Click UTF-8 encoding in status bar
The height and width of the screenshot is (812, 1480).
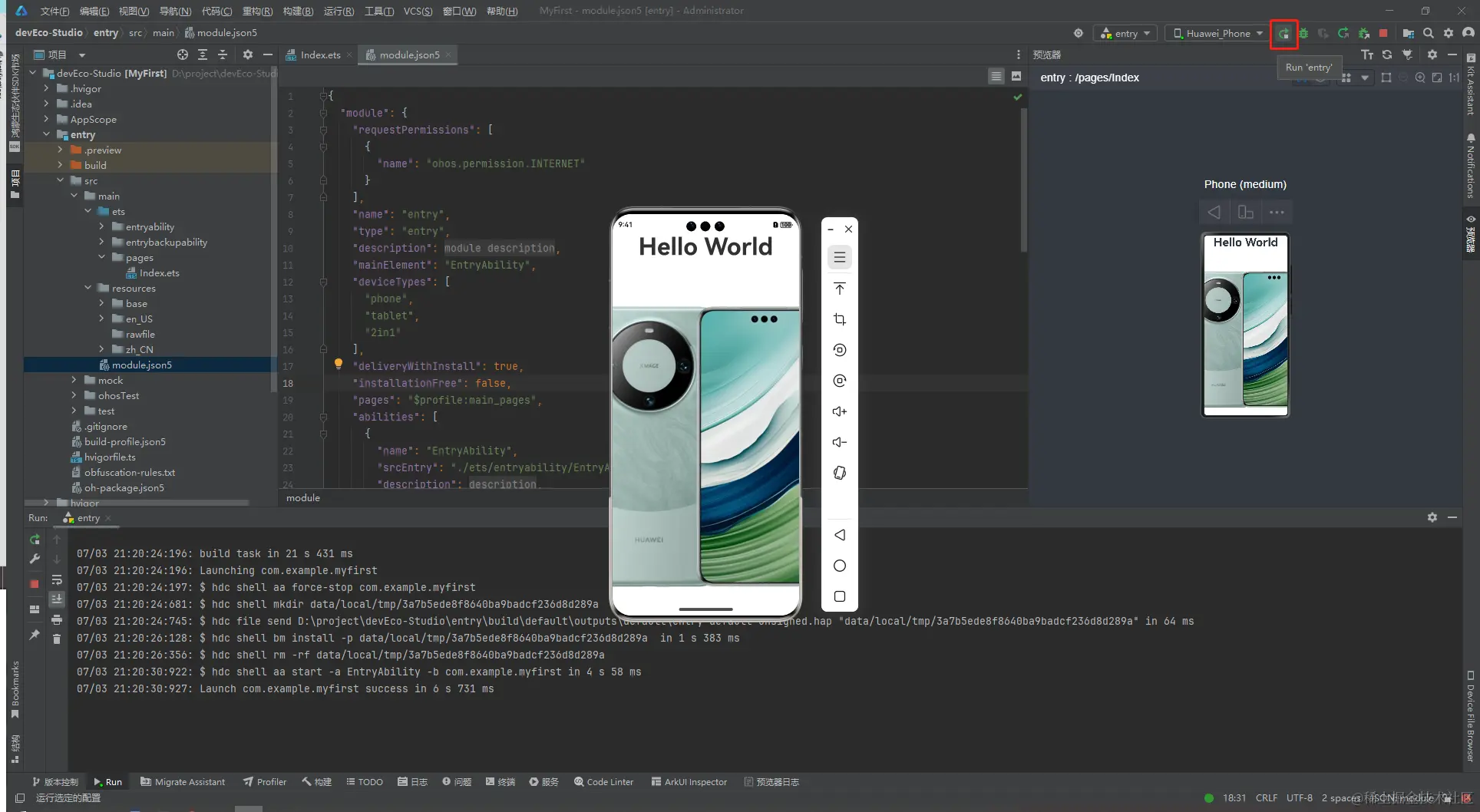(x=1300, y=798)
